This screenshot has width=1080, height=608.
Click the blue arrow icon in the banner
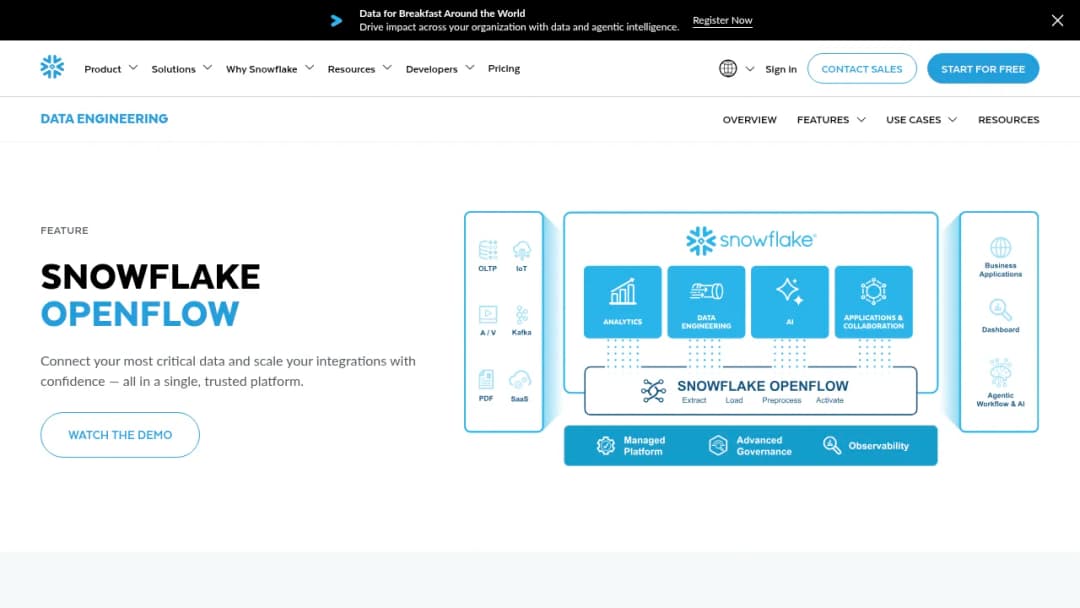[336, 21]
